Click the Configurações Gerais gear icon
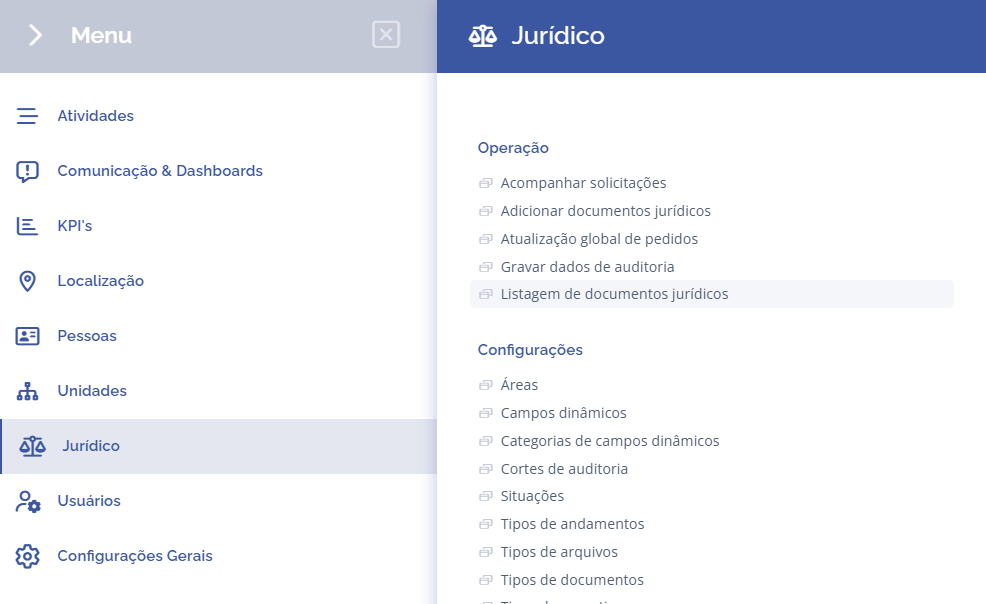 click(27, 556)
